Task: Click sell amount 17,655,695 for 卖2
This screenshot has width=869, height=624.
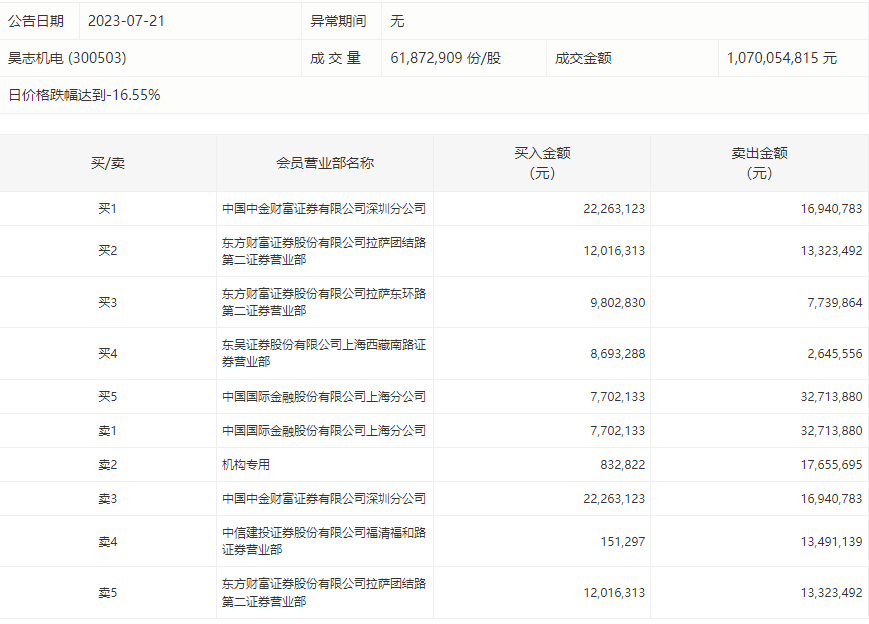Action: click(831, 464)
